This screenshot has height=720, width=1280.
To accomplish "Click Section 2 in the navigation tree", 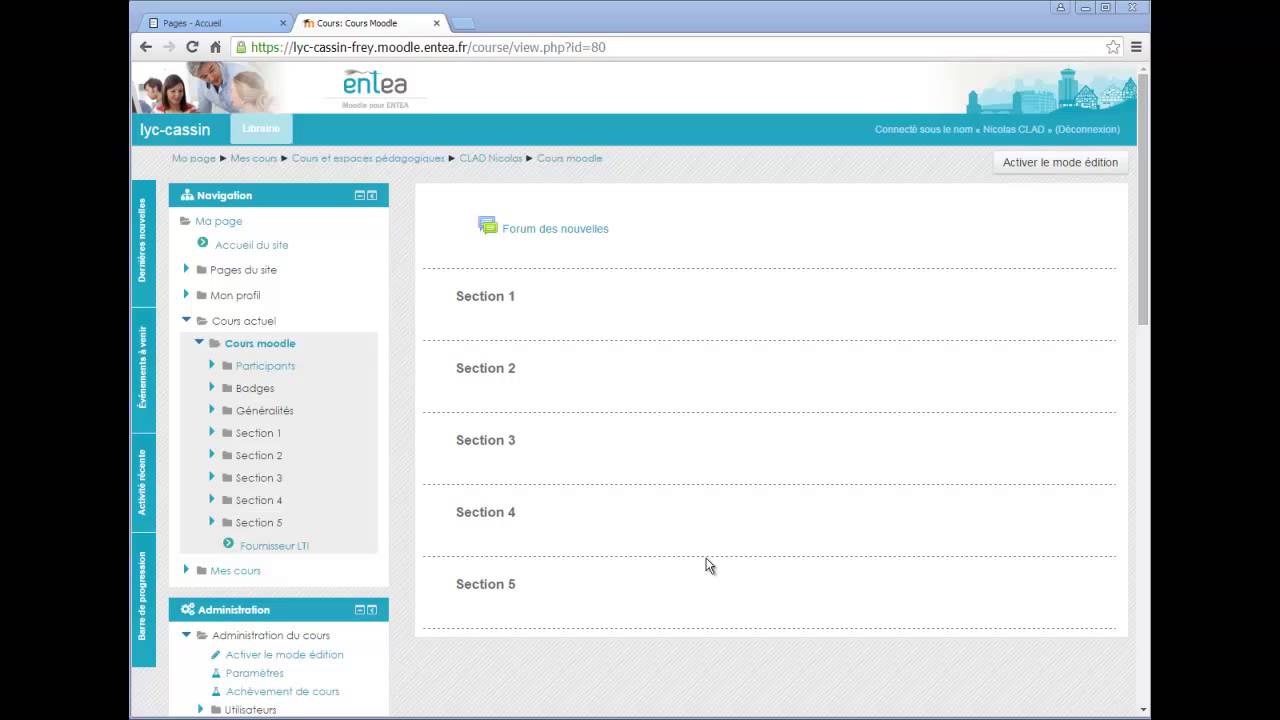I will pos(259,455).
